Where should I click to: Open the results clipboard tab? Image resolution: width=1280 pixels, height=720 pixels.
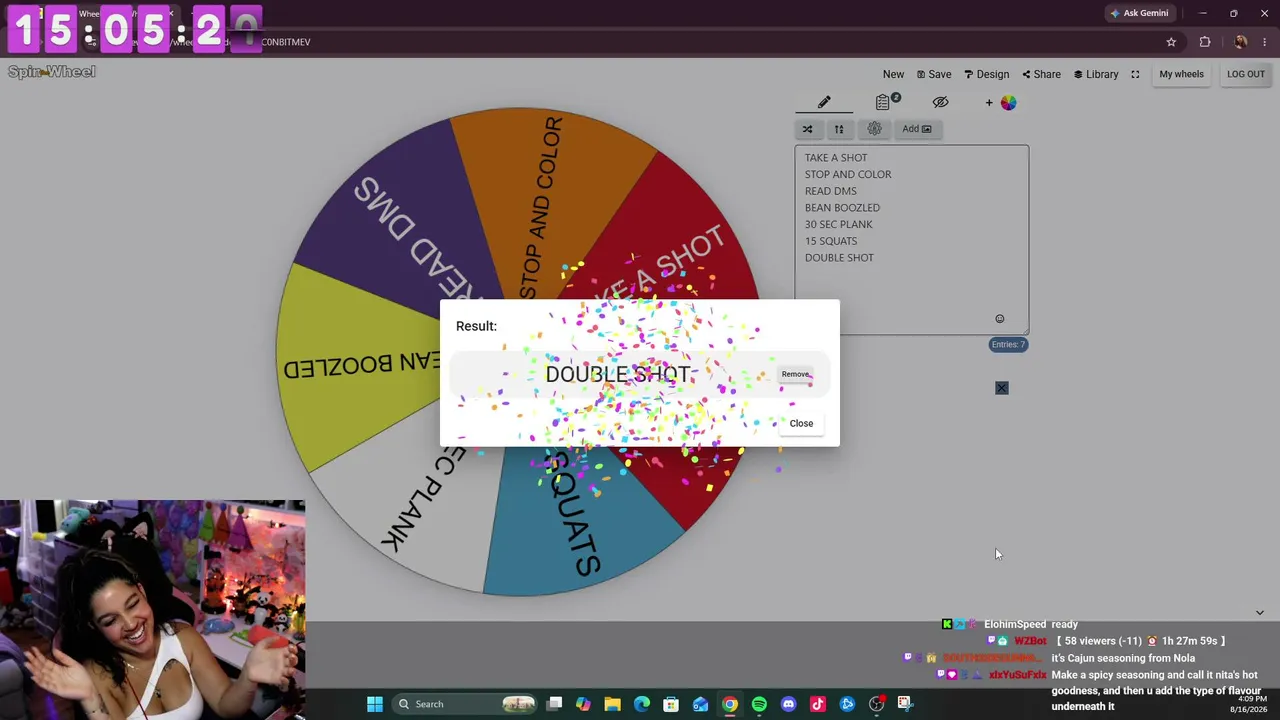click(883, 102)
